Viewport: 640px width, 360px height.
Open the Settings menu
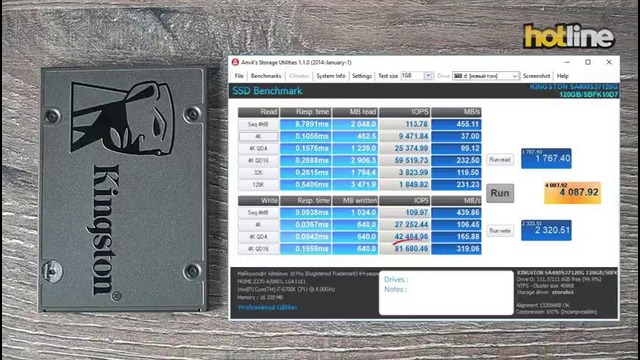(362, 76)
